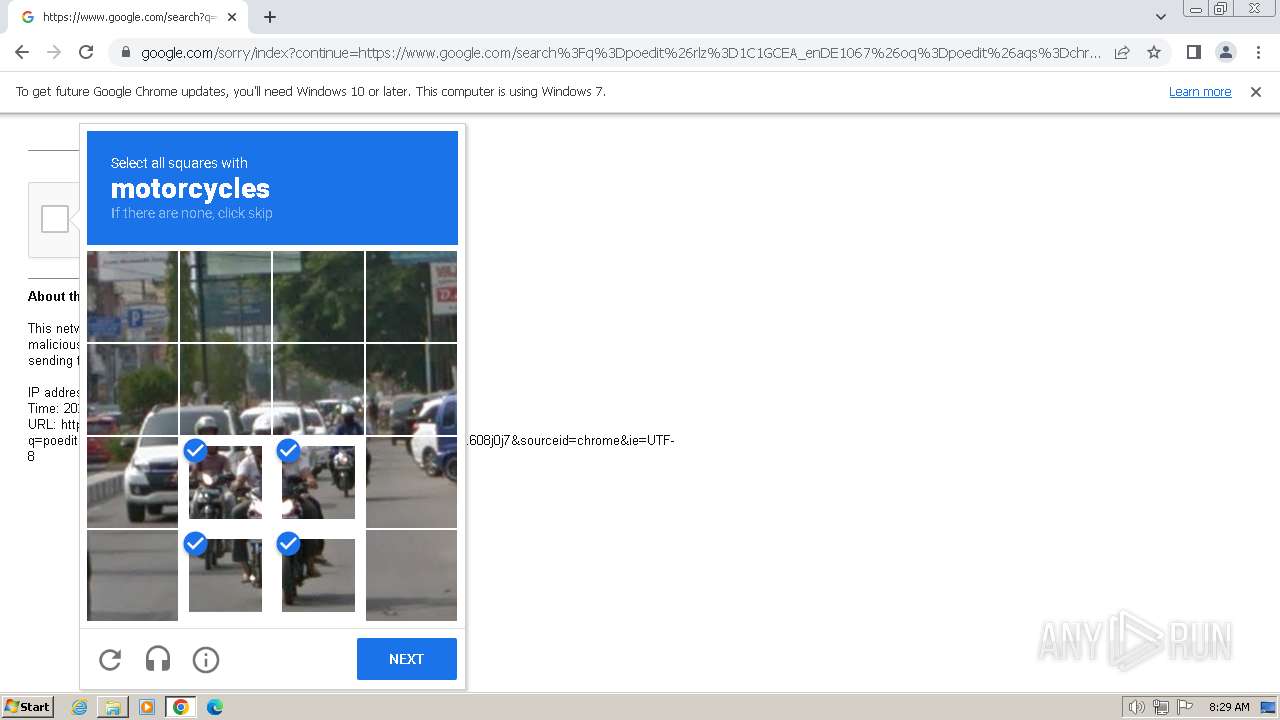Get an audio challenge via headphones icon
Image resolution: width=1280 pixels, height=720 pixels.
click(x=158, y=659)
